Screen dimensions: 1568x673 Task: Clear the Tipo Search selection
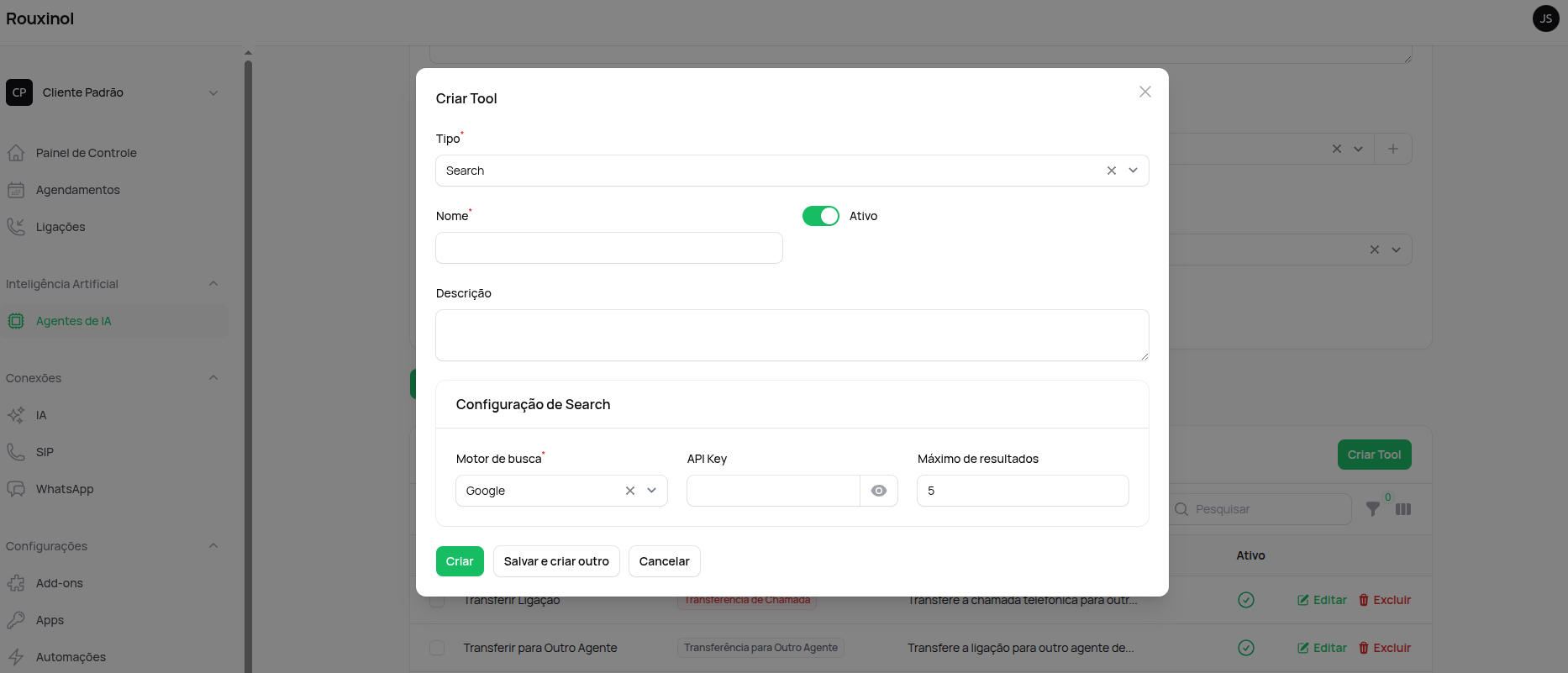1111,171
